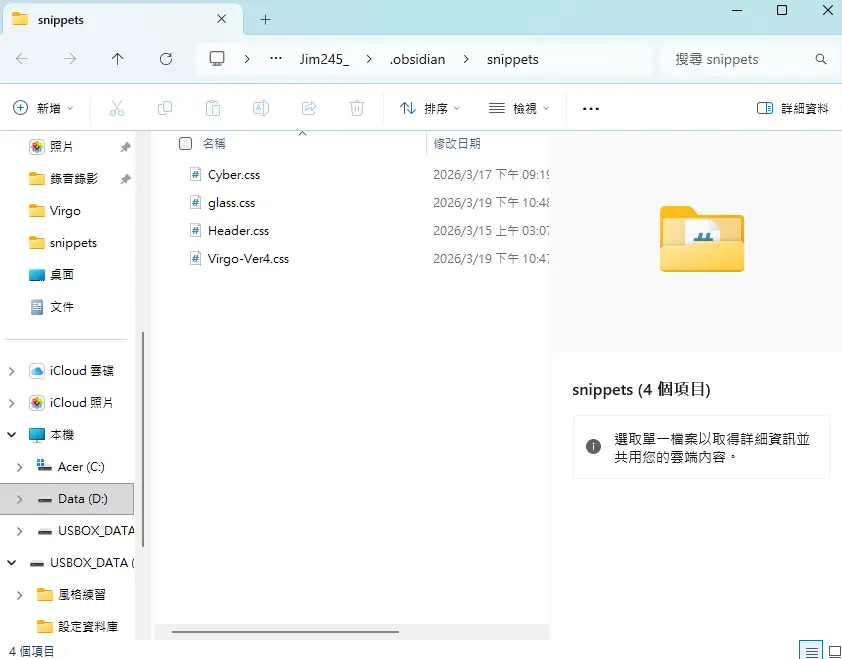Click .obsidian in the address breadcrumb

[419, 59]
